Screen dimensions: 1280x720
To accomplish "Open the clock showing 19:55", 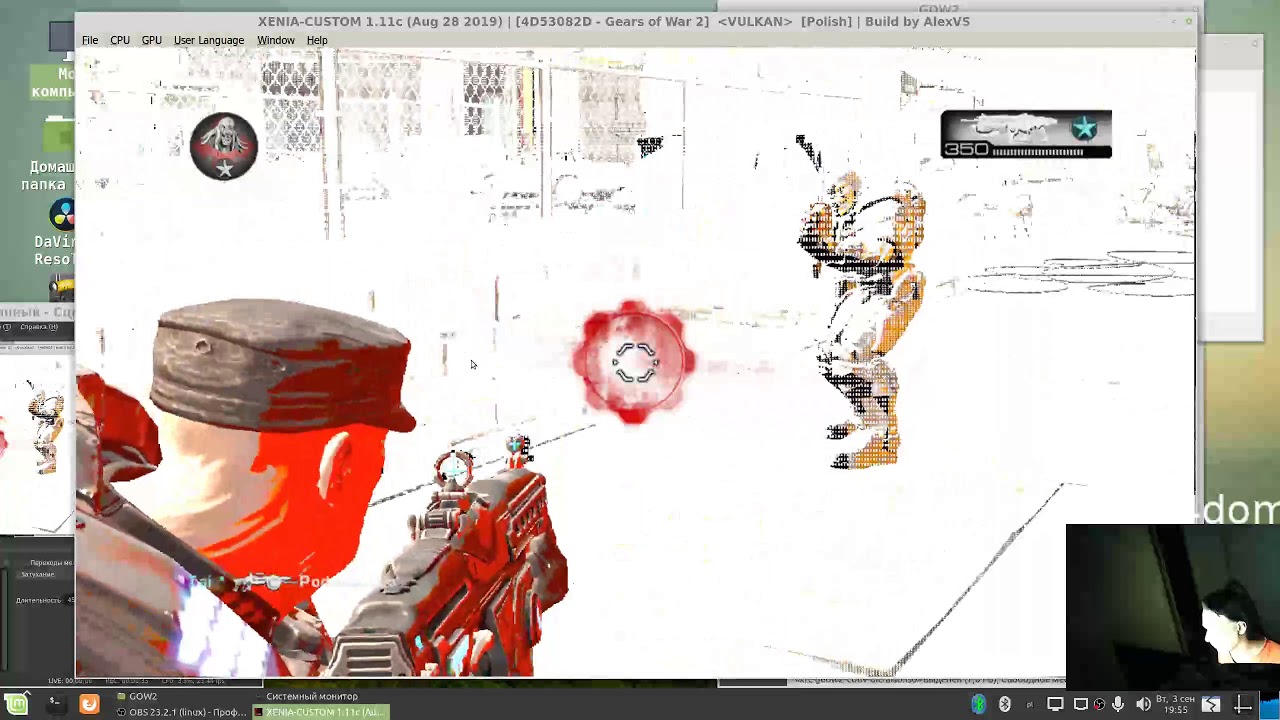I will (x=1177, y=704).
